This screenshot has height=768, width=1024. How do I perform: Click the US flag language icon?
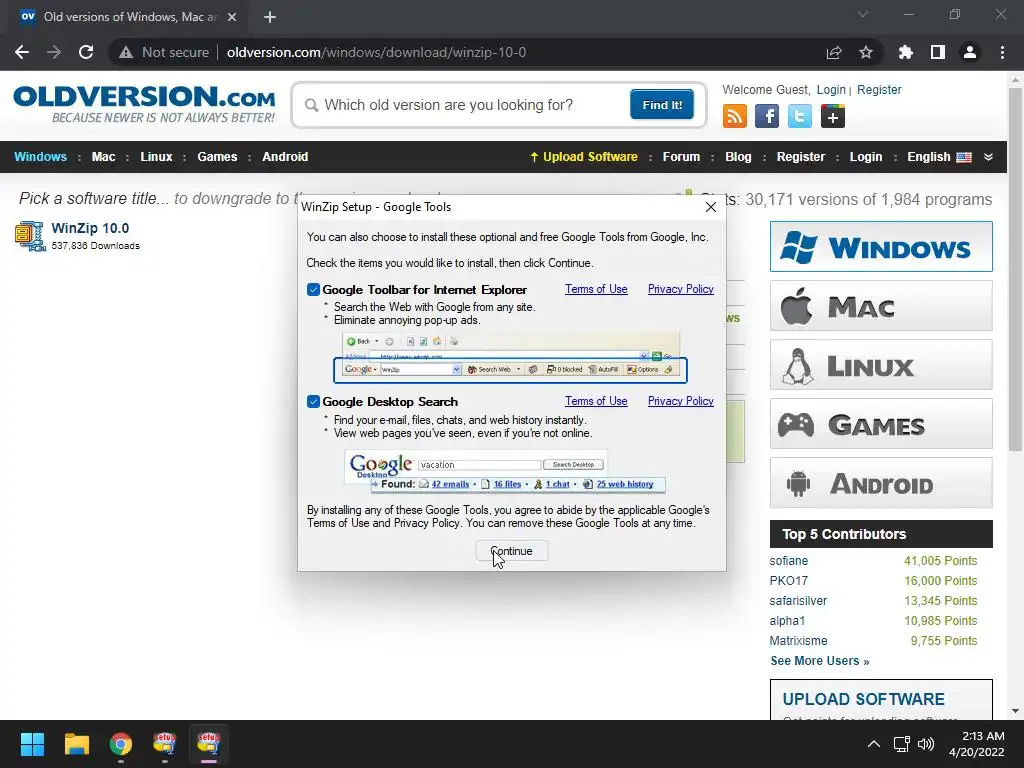point(964,157)
